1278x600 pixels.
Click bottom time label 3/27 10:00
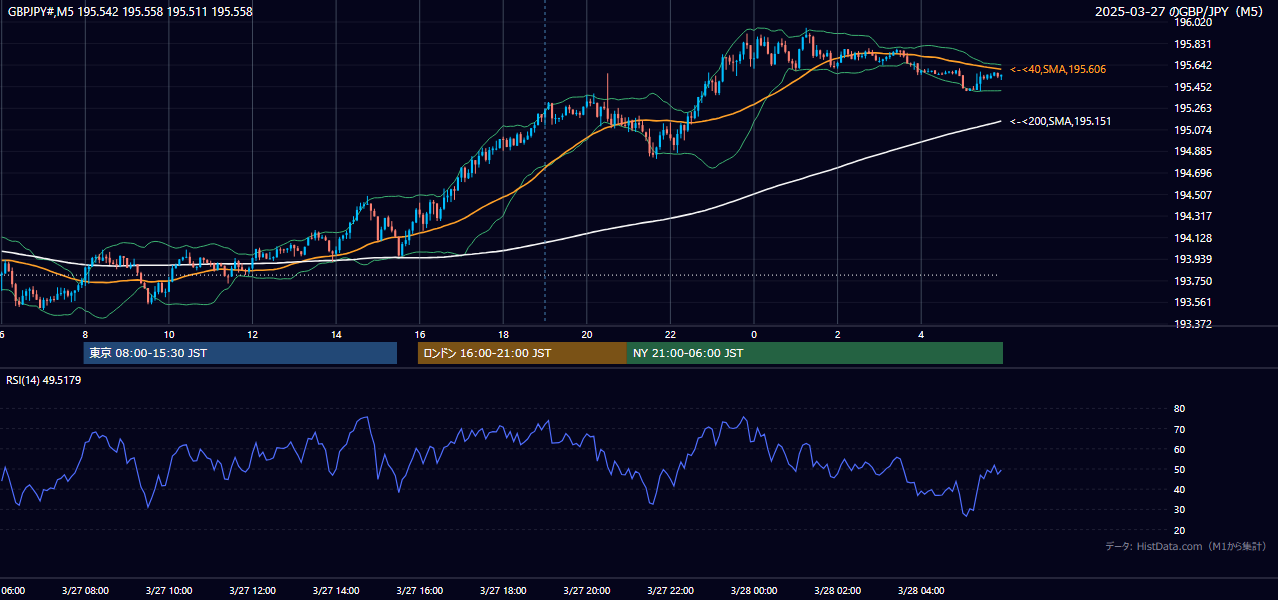pyautogui.click(x=169, y=591)
